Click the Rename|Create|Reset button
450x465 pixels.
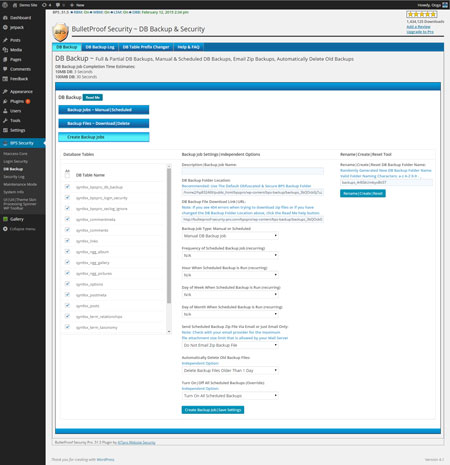(x=363, y=193)
